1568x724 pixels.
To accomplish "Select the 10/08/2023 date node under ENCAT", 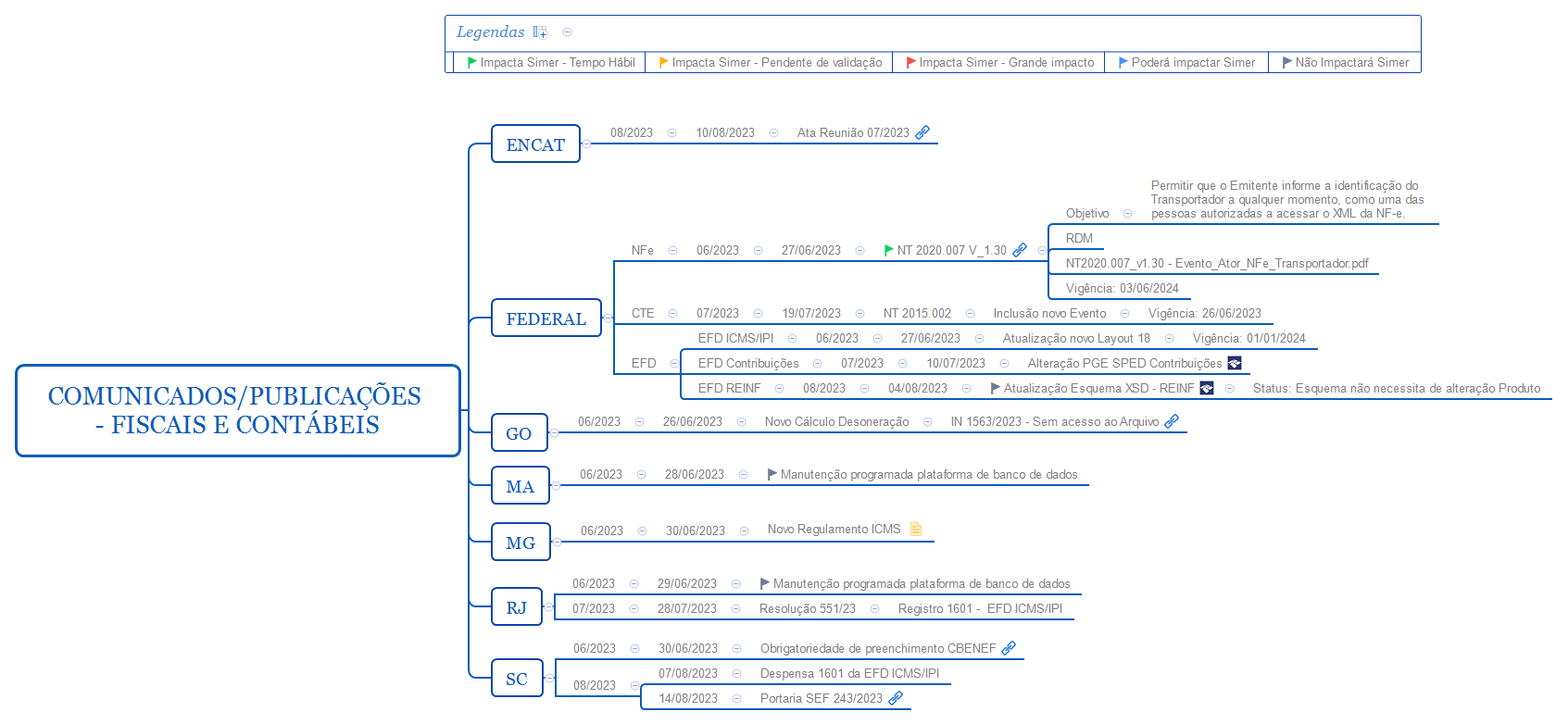I will click(725, 132).
